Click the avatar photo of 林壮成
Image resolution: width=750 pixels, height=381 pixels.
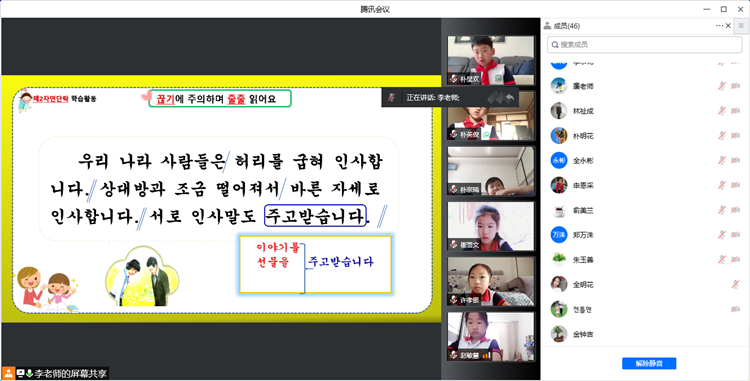pyautogui.click(x=559, y=110)
